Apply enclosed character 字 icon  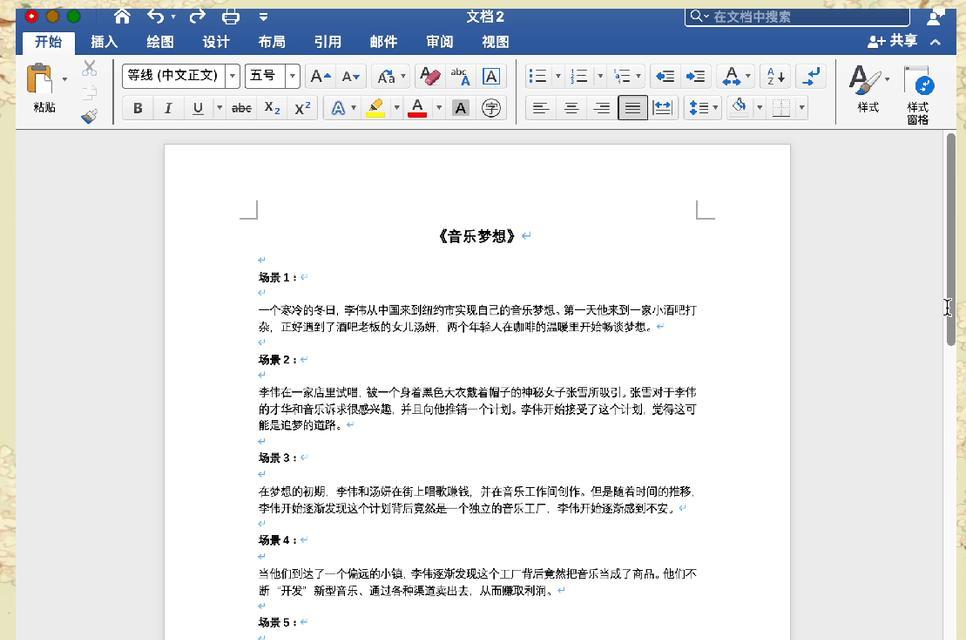coord(491,108)
